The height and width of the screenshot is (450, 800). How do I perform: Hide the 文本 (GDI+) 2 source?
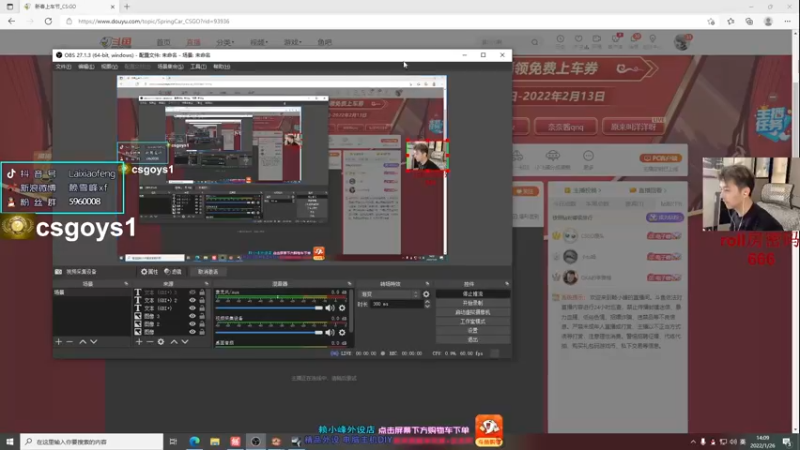click(192, 301)
